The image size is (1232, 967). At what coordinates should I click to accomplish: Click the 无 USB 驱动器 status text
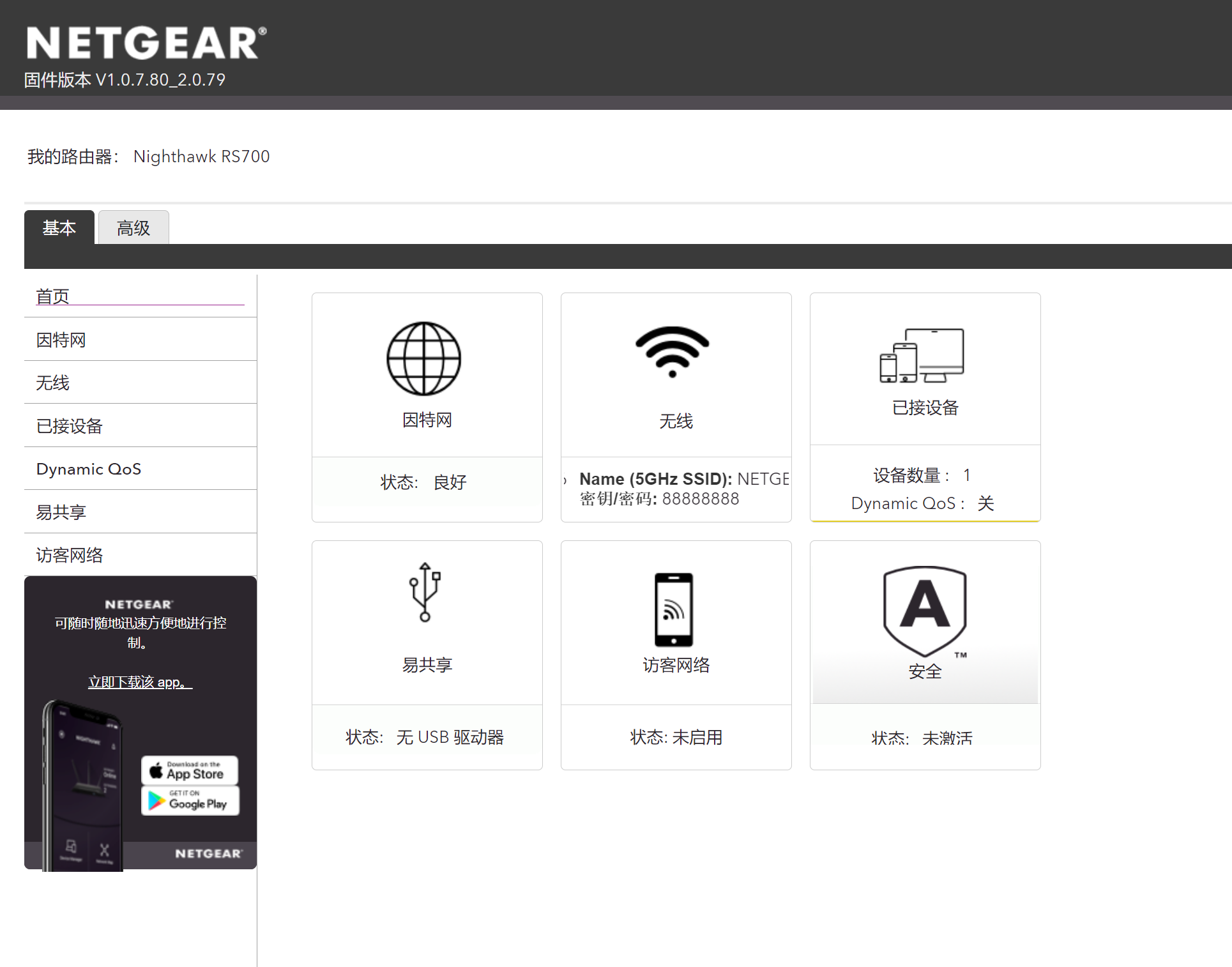click(450, 737)
